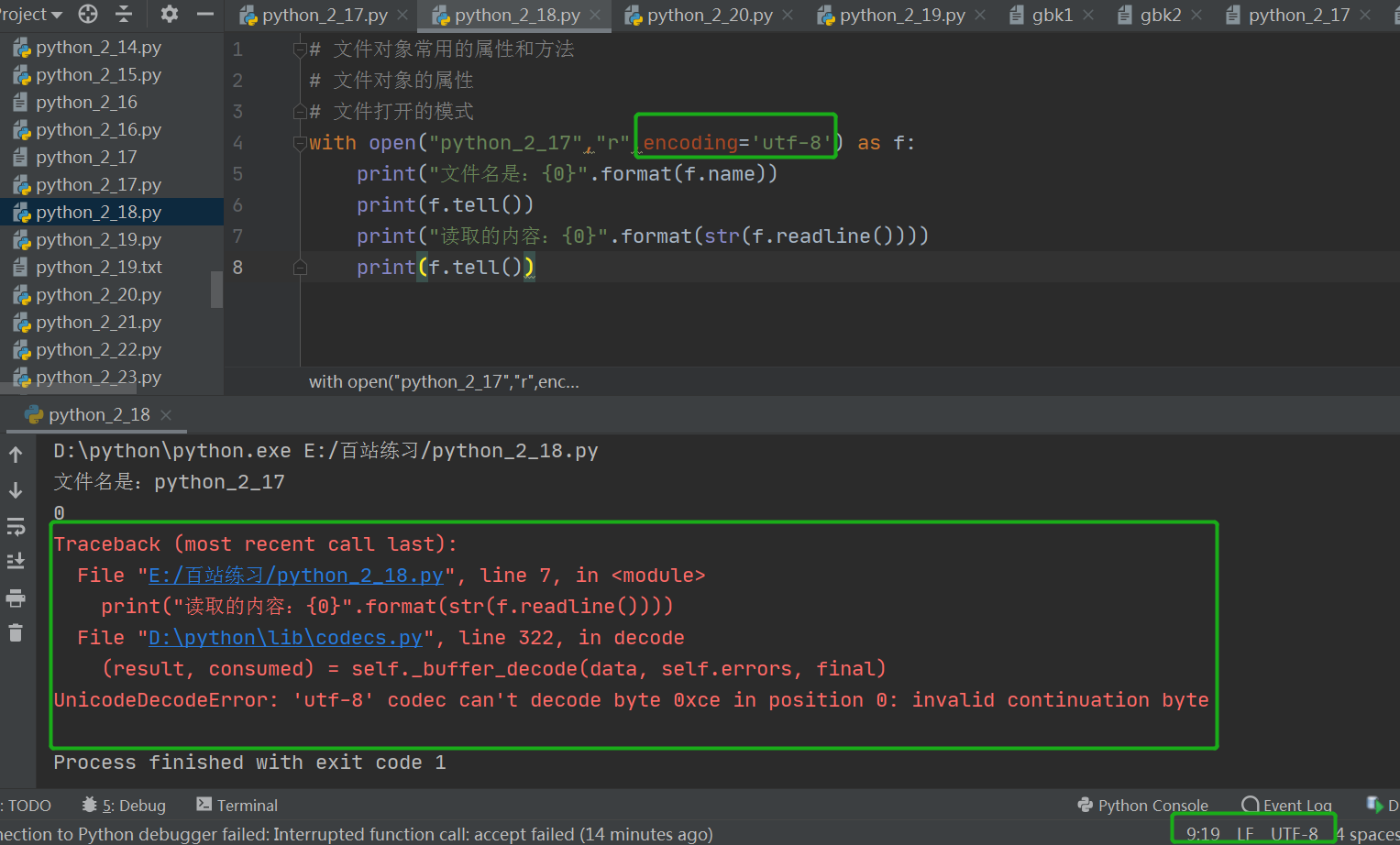Close the python_2_19.py editor tab
Image resolution: width=1400 pixels, height=845 pixels.
click(x=980, y=16)
